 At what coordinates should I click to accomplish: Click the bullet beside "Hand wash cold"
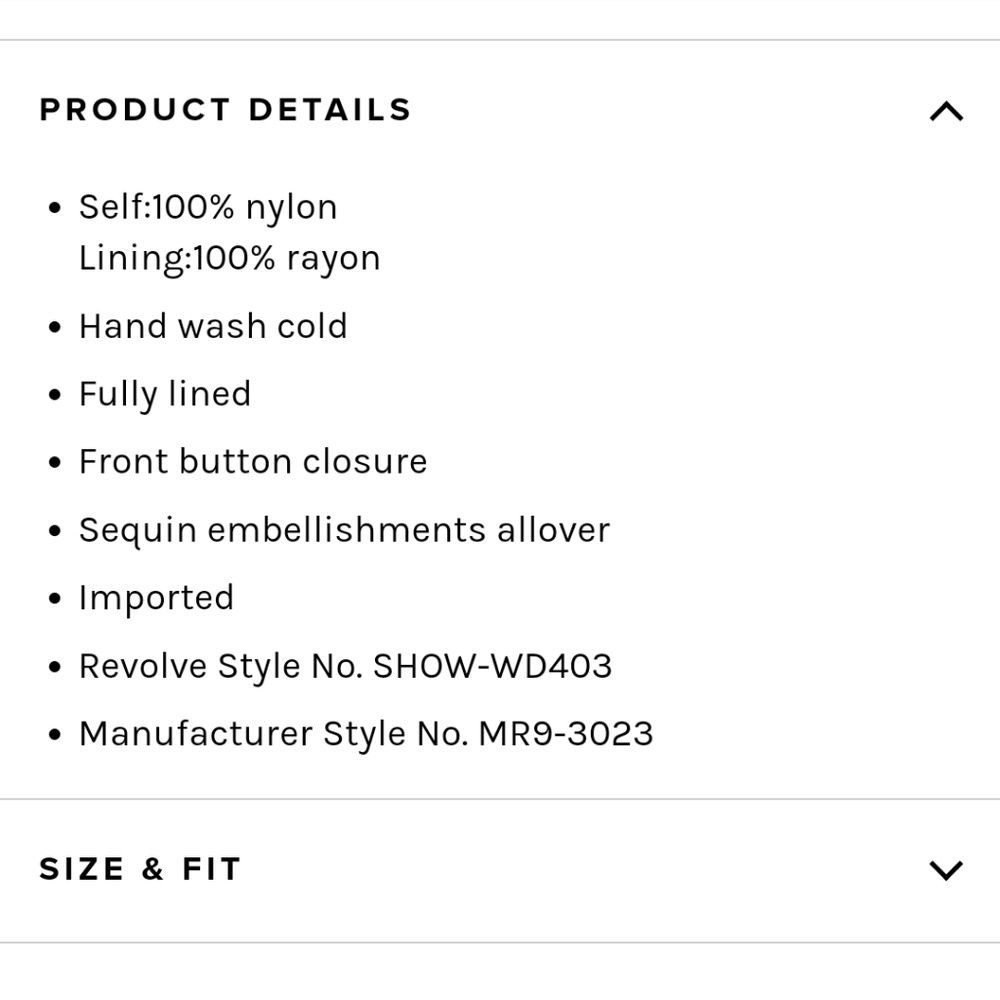(x=55, y=328)
